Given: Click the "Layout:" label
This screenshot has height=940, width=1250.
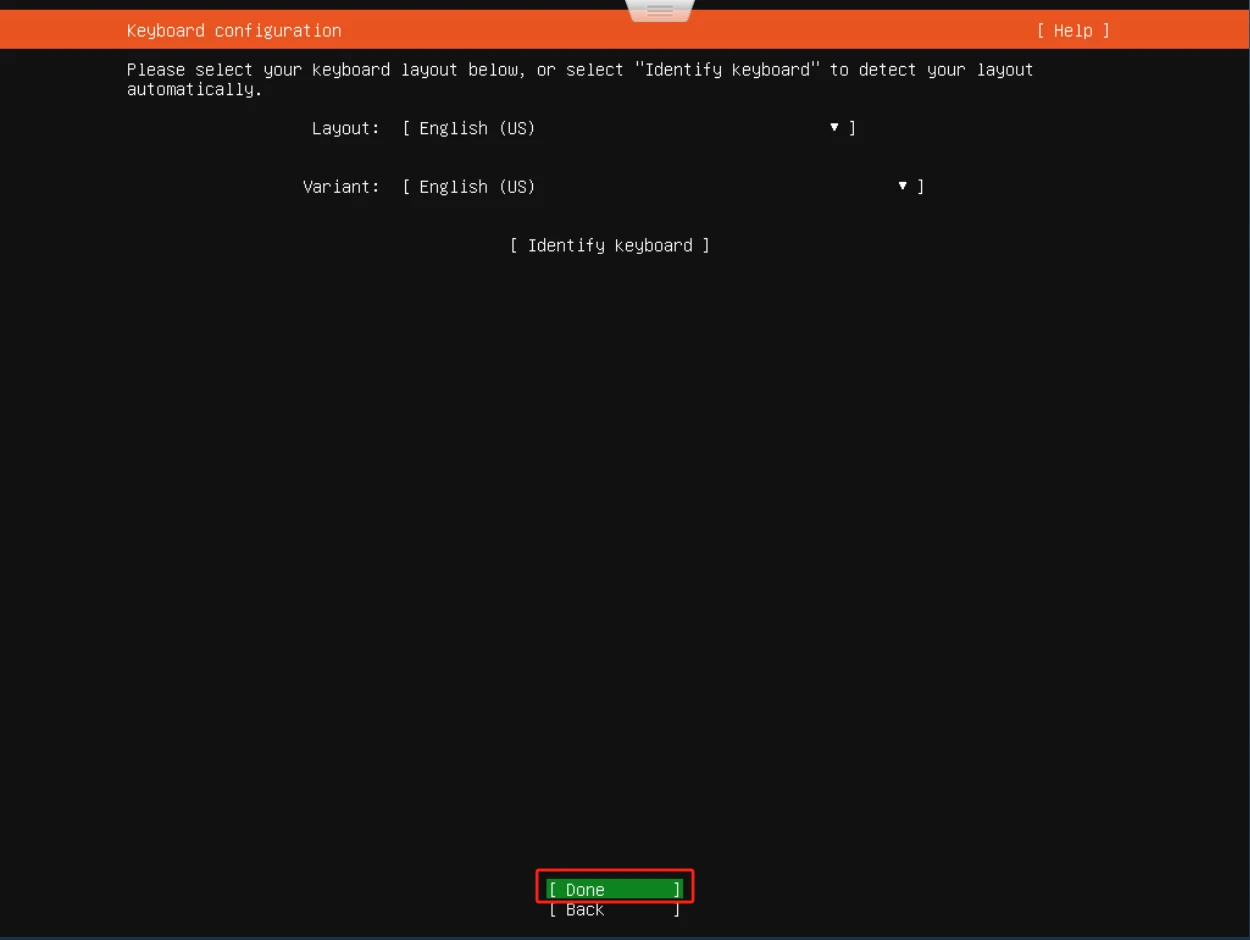Looking at the screenshot, I should (x=346, y=128).
